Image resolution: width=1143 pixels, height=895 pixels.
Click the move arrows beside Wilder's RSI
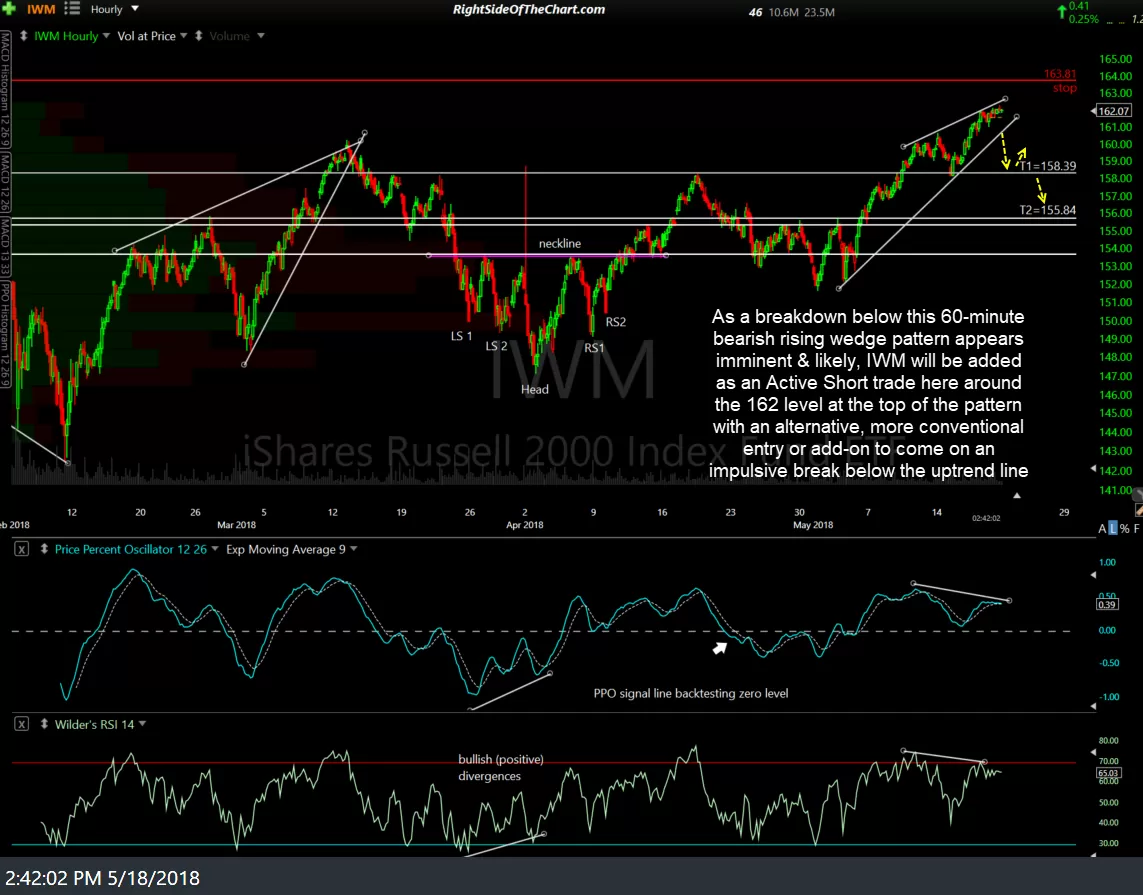(44, 724)
